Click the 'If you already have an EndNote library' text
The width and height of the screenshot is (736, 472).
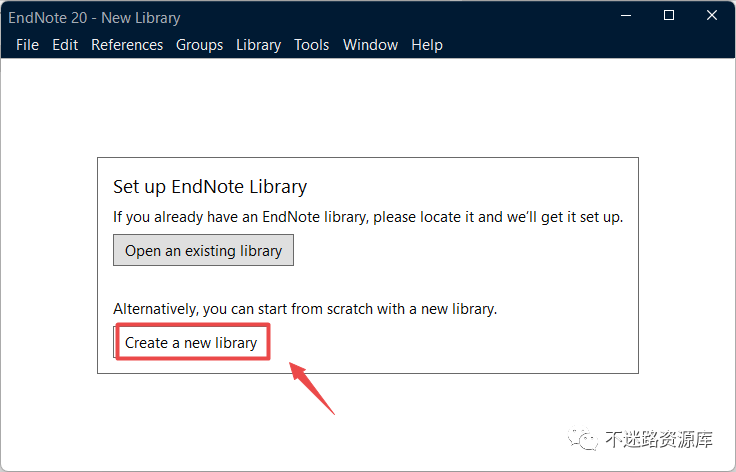(368, 217)
